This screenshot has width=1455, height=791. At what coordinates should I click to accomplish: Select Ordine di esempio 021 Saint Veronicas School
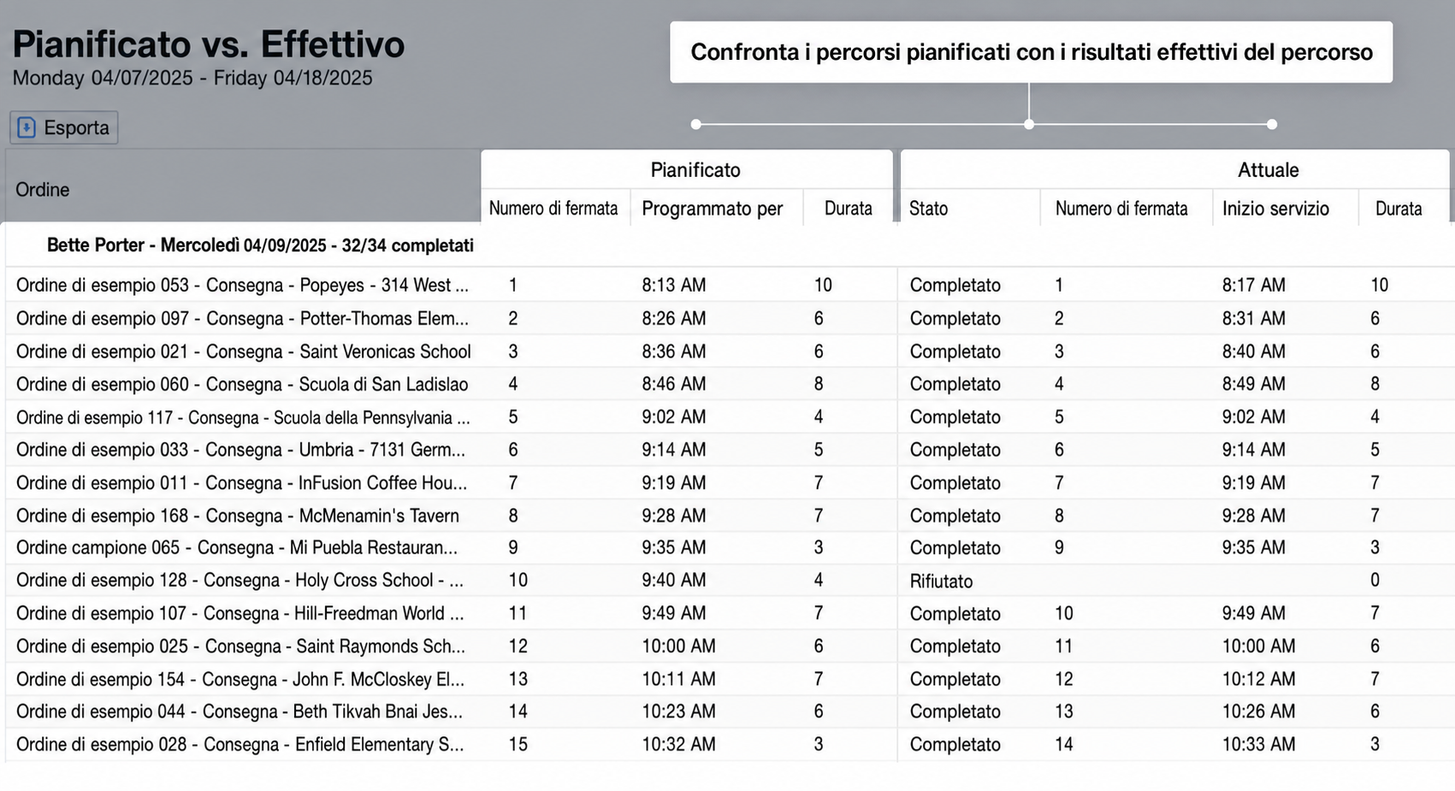pyautogui.click(x=729, y=351)
